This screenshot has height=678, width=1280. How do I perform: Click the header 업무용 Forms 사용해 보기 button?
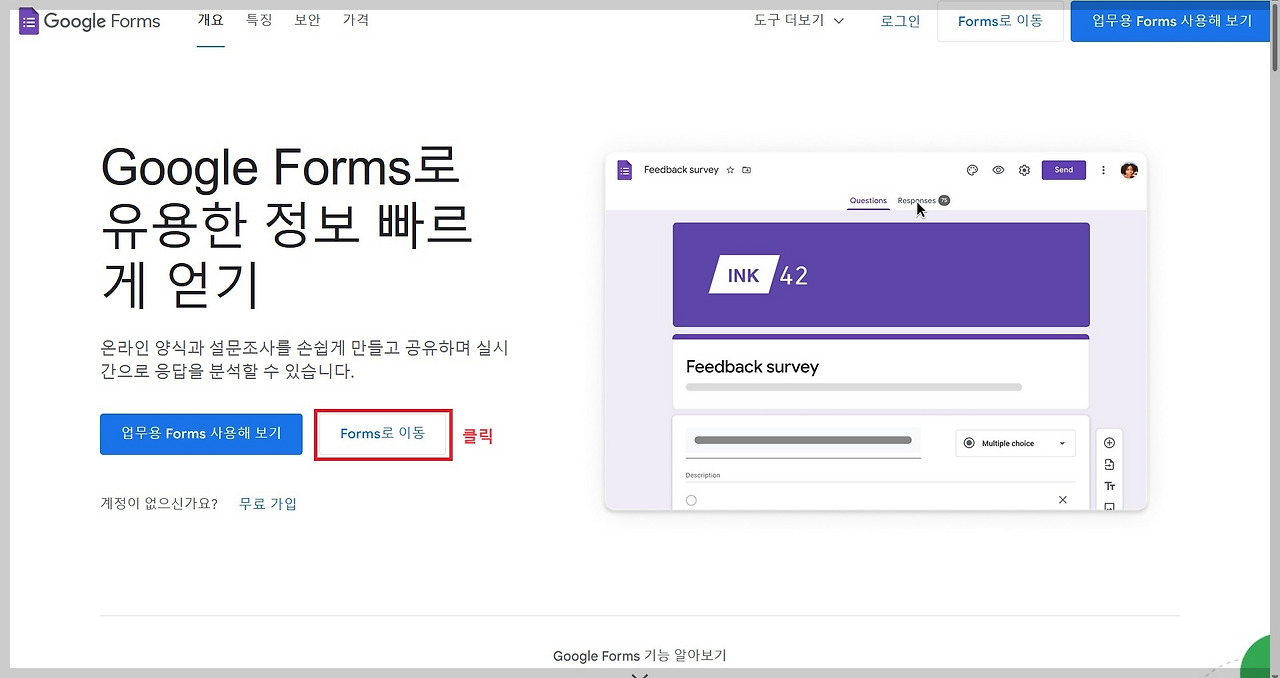pos(1172,21)
